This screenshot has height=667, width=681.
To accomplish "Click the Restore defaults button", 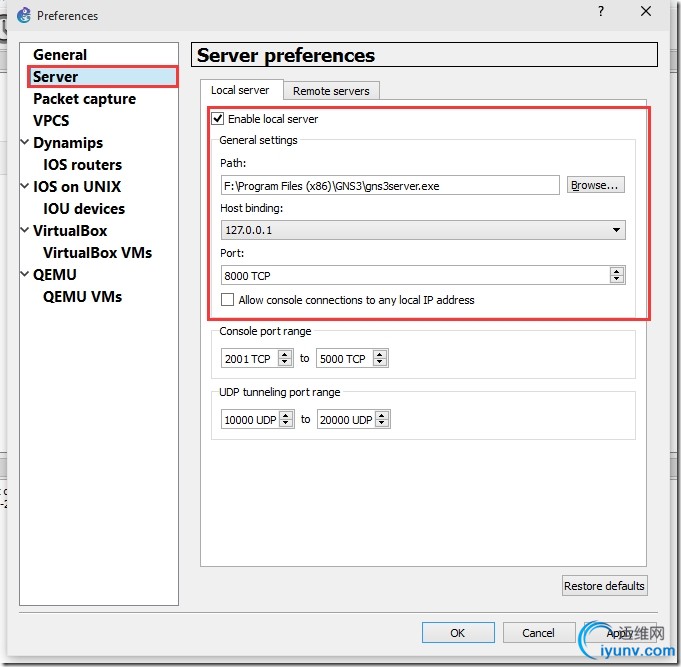I will tap(604, 586).
